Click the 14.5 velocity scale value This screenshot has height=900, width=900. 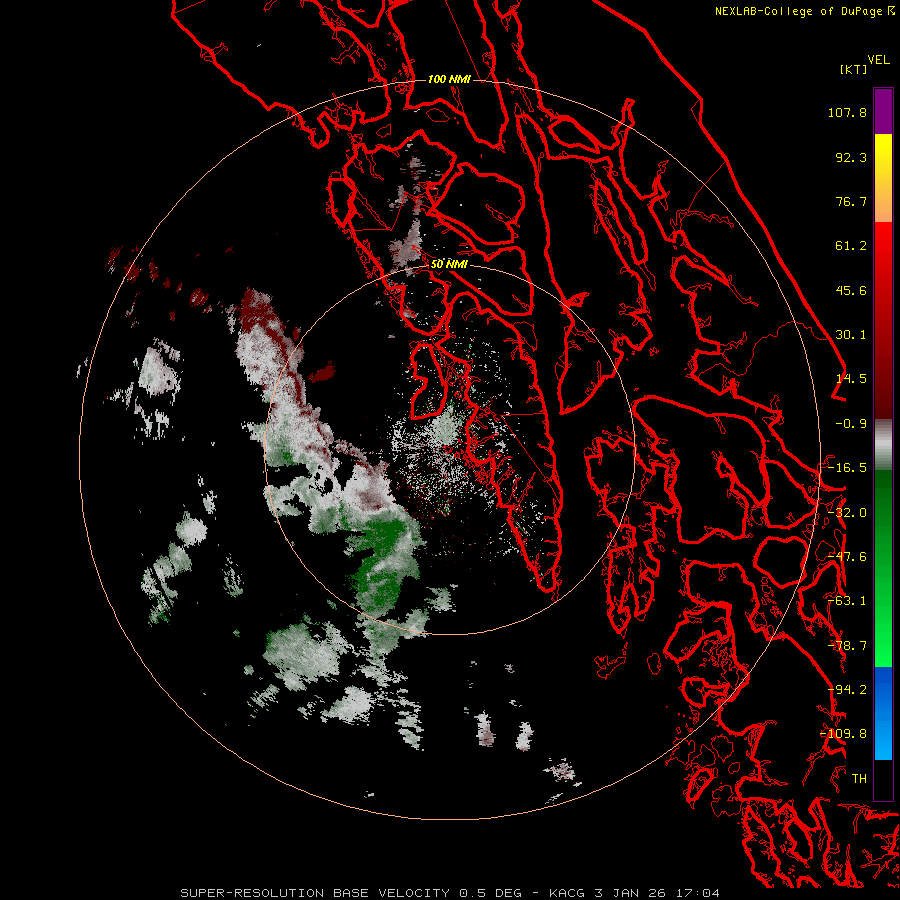(851, 379)
